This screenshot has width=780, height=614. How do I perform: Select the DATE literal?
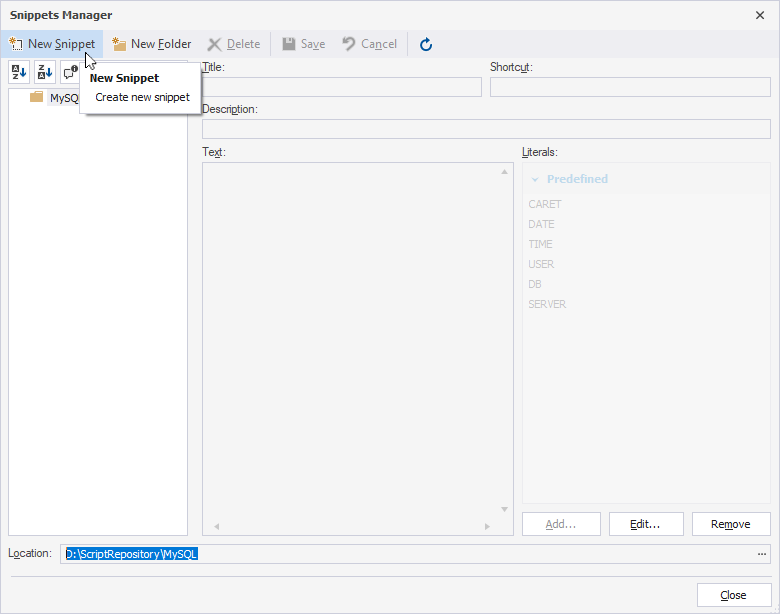541,224
